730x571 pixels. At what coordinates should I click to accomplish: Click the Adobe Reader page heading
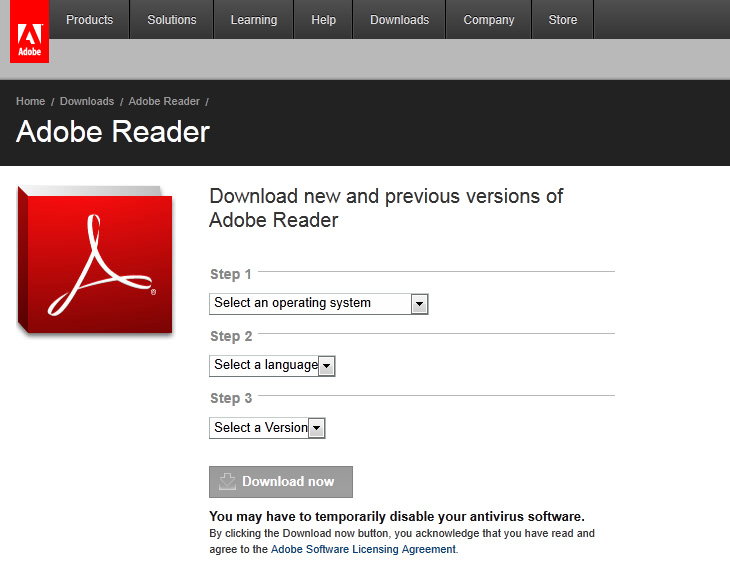pos(113,133)
